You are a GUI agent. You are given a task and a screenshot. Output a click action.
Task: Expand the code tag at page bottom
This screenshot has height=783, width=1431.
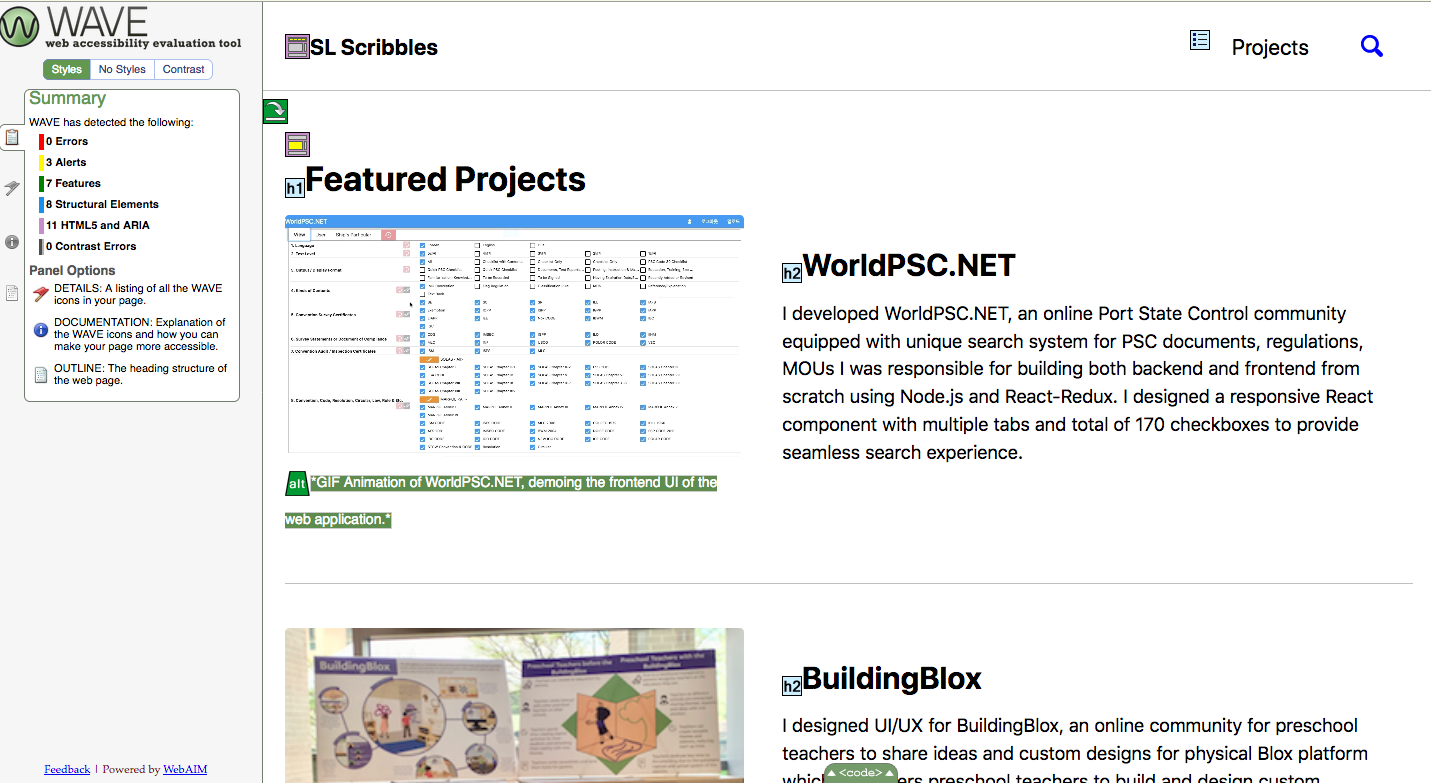click(861, 773)
